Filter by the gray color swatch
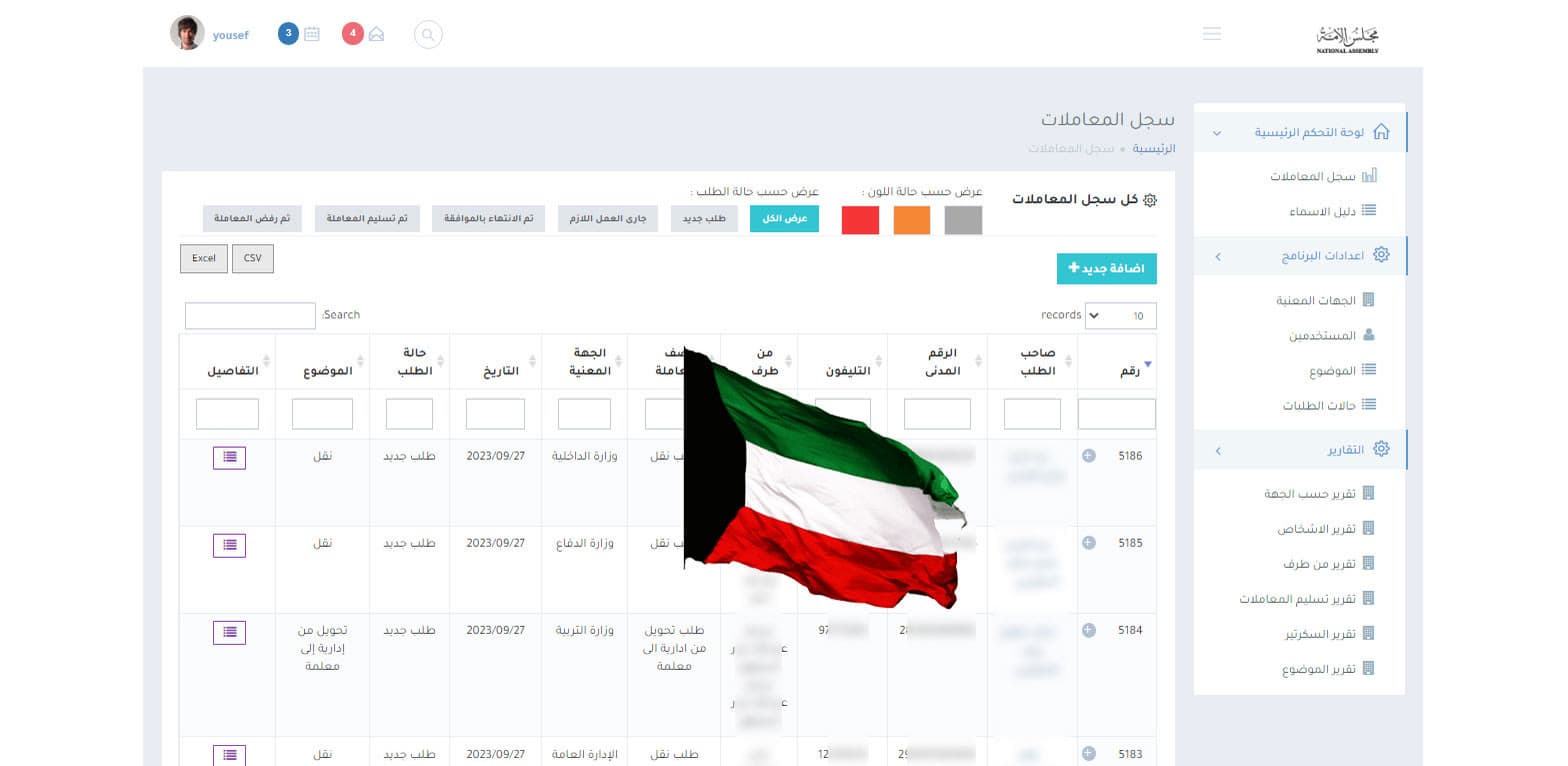The width and height of the screenshot is (1568, 766). point(964,220)
